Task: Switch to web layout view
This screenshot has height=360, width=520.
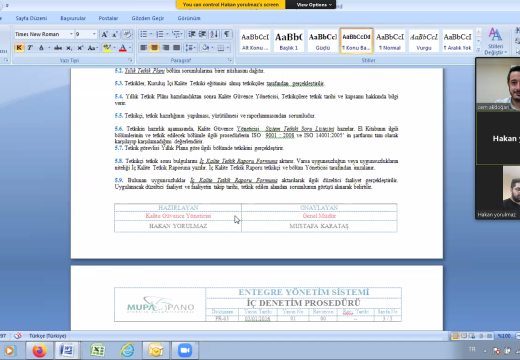Action: (x=472, y=336)
